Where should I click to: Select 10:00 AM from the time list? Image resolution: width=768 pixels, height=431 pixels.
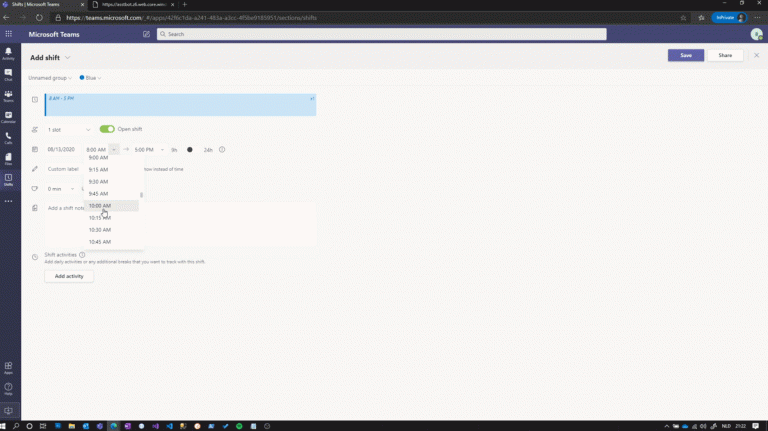[100, 206]
